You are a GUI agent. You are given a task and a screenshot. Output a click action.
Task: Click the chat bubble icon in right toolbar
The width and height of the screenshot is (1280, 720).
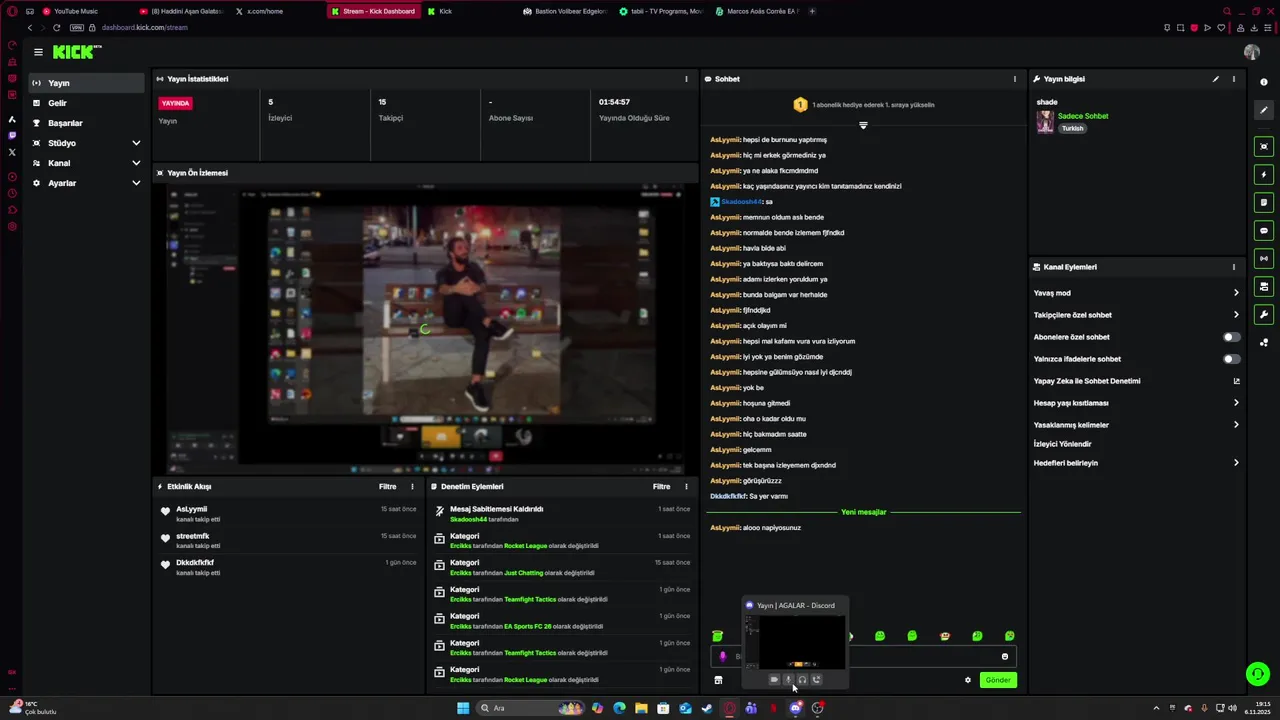pyautogui.click(x=1264, y=230)
